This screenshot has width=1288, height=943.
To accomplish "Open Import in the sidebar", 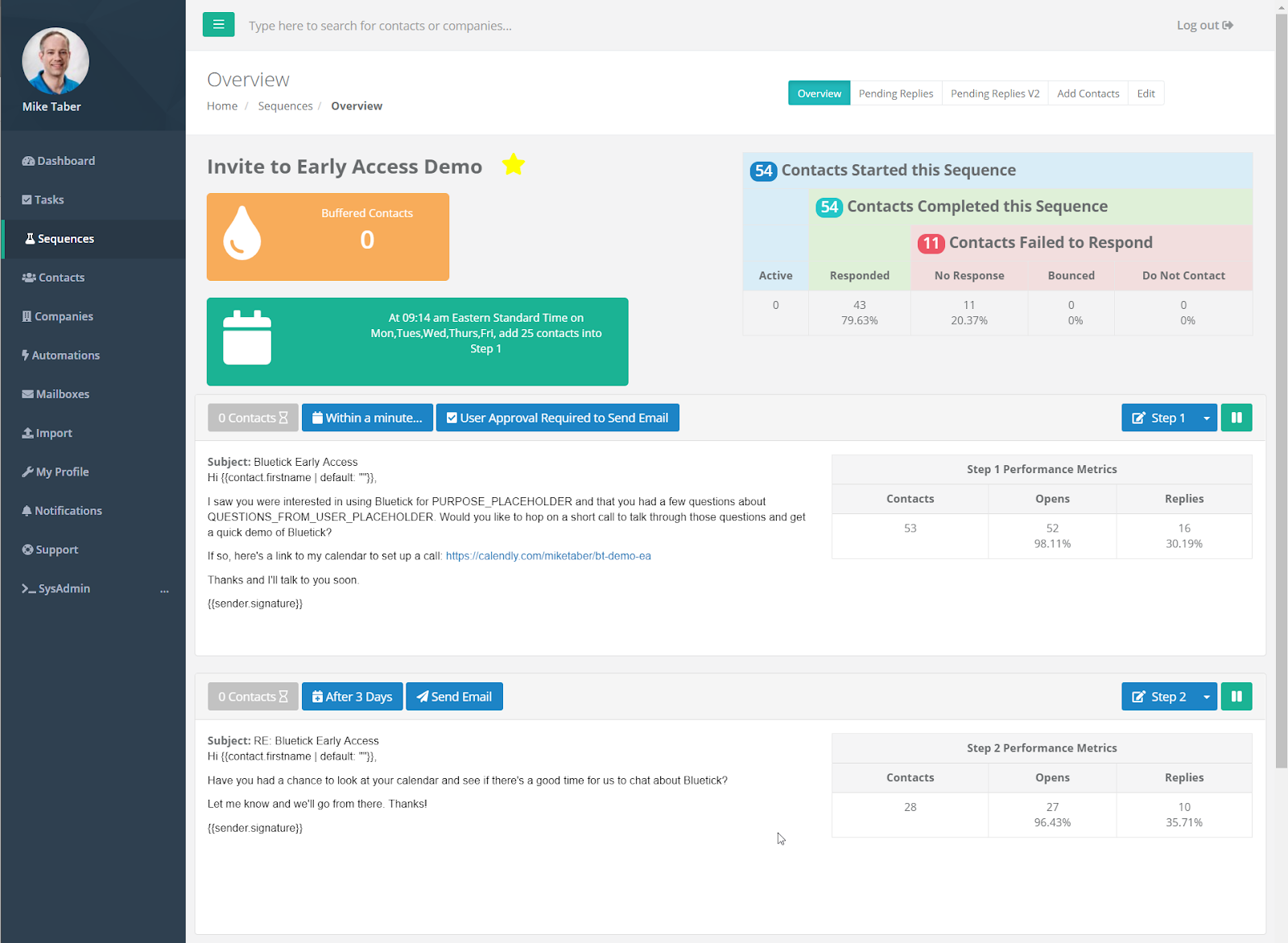I will point(47,433).
